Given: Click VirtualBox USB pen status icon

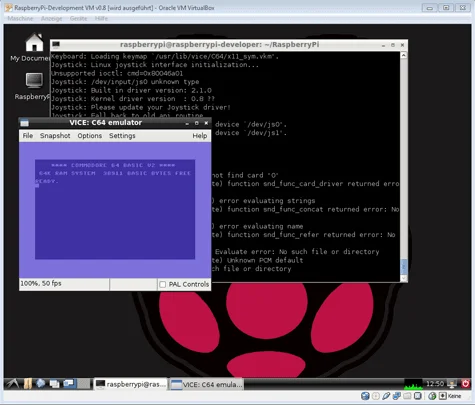Looking at the screenshot, I should click(x=386, y=396).
